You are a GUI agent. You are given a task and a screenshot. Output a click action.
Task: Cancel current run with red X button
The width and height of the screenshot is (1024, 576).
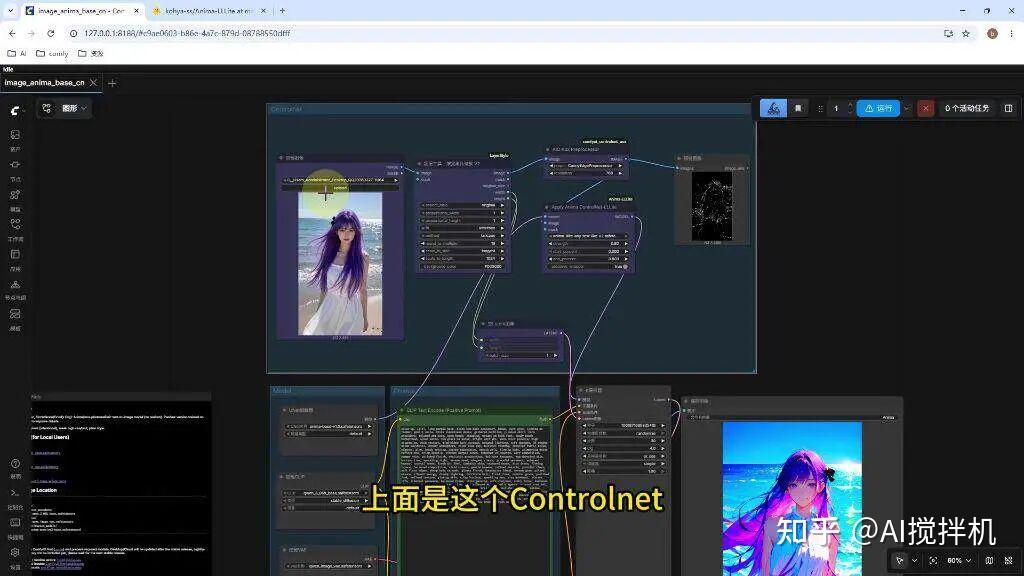(925, 108)
